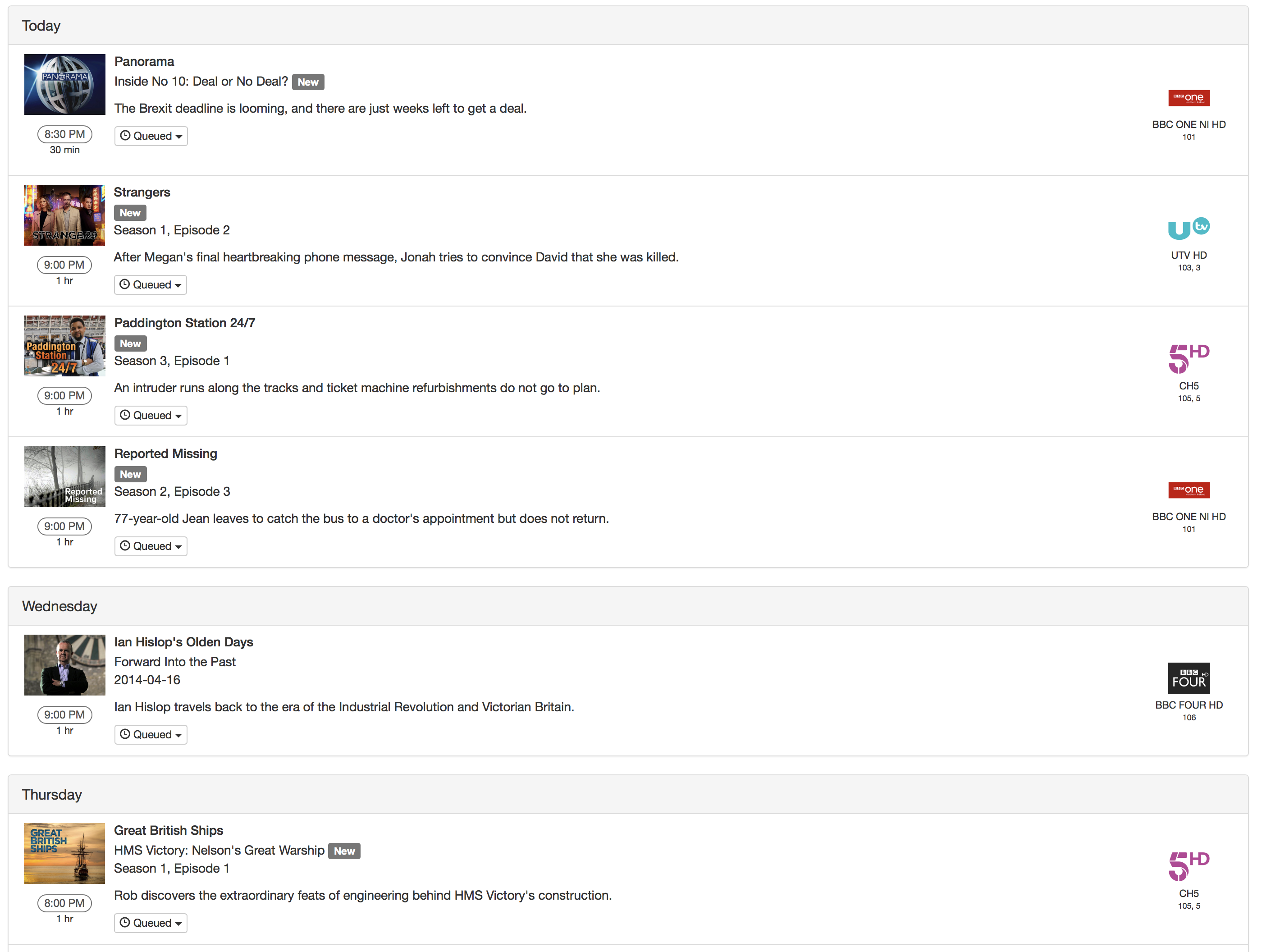Select the Paddington Station 24/7 thumbnail
This screenshot has width=1262, height=952.
[x=64, y=346]
